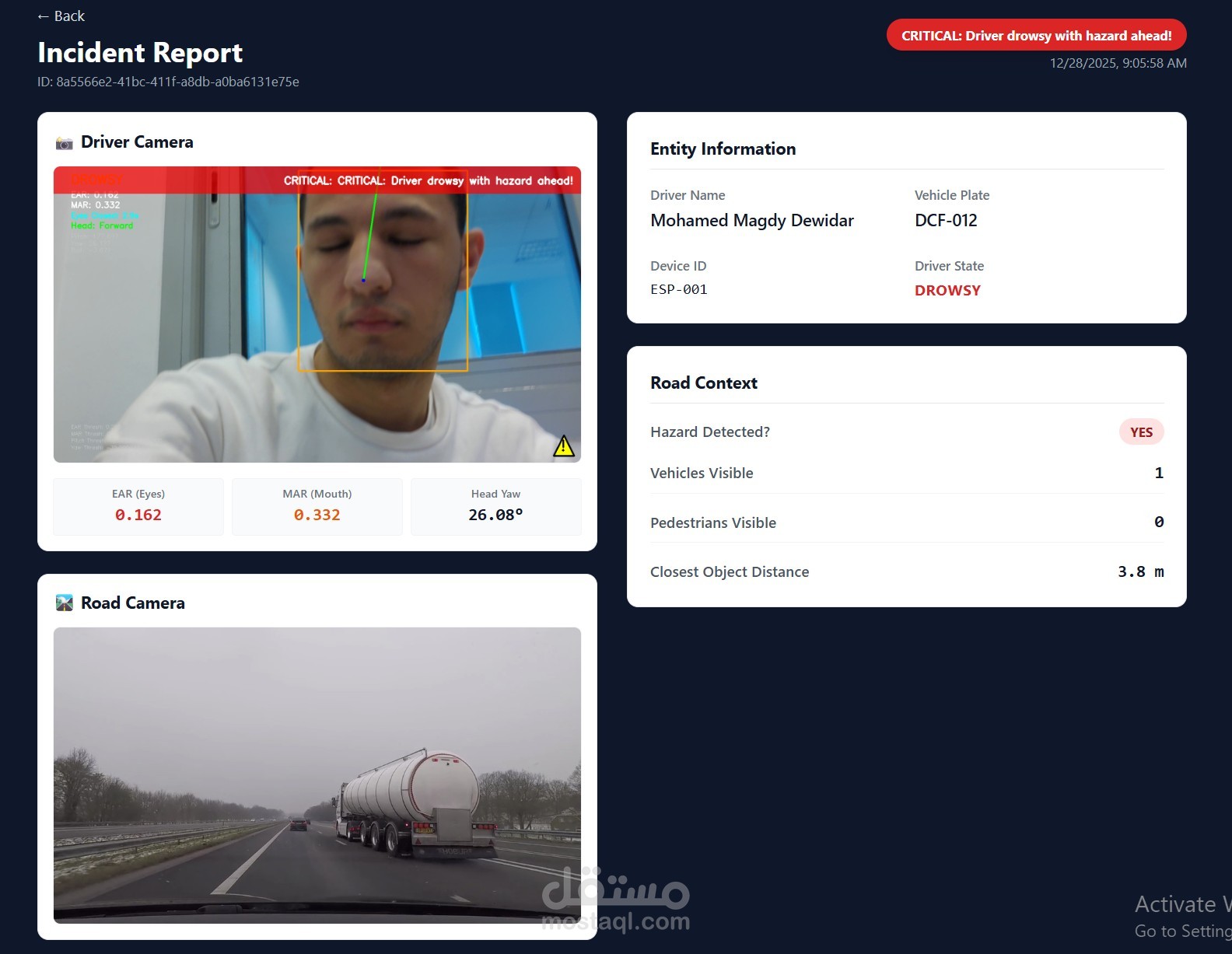Select the incident ID 8a5566e2 text
The width and height of the screenshot is (1232, 954).
coord(168,82)
